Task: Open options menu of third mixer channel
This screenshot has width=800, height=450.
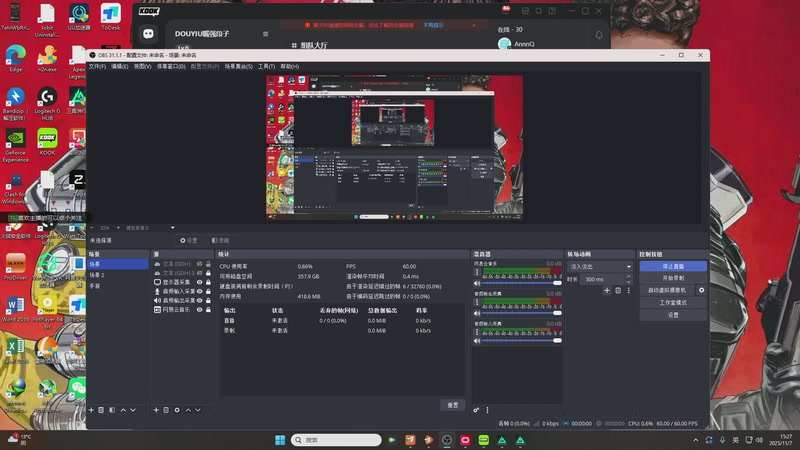Action: point(477,332)
